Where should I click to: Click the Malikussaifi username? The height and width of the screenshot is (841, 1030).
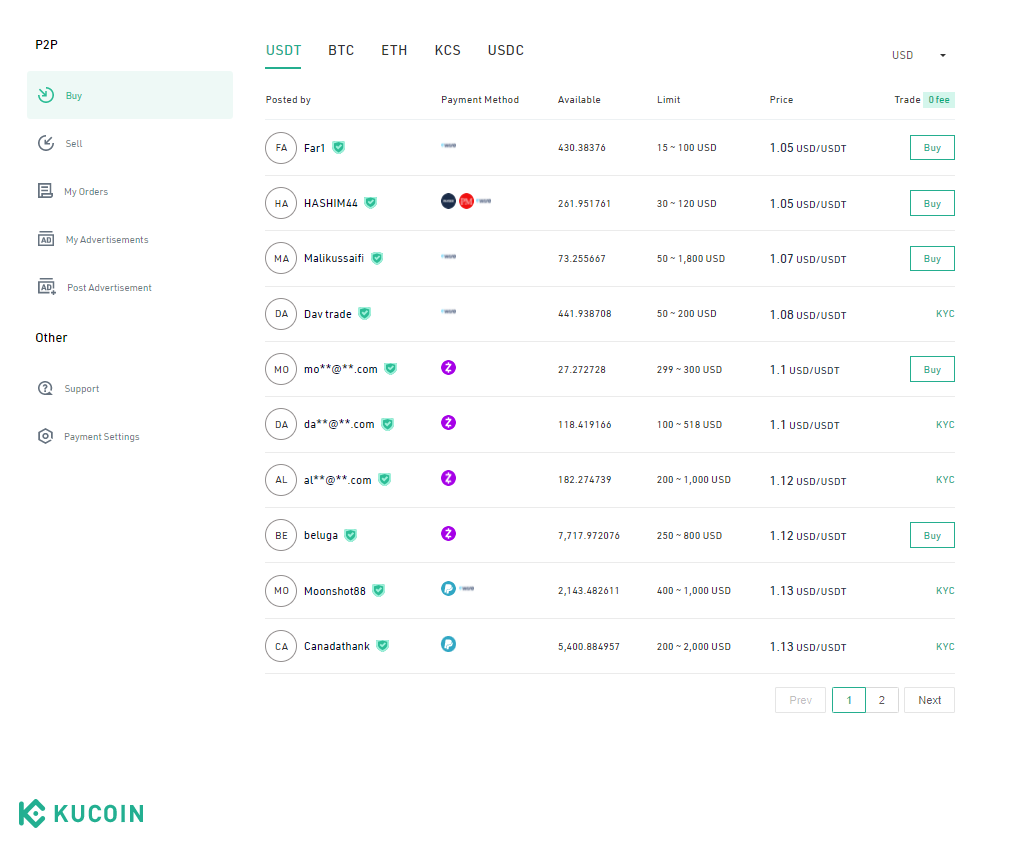pos(334,258)
